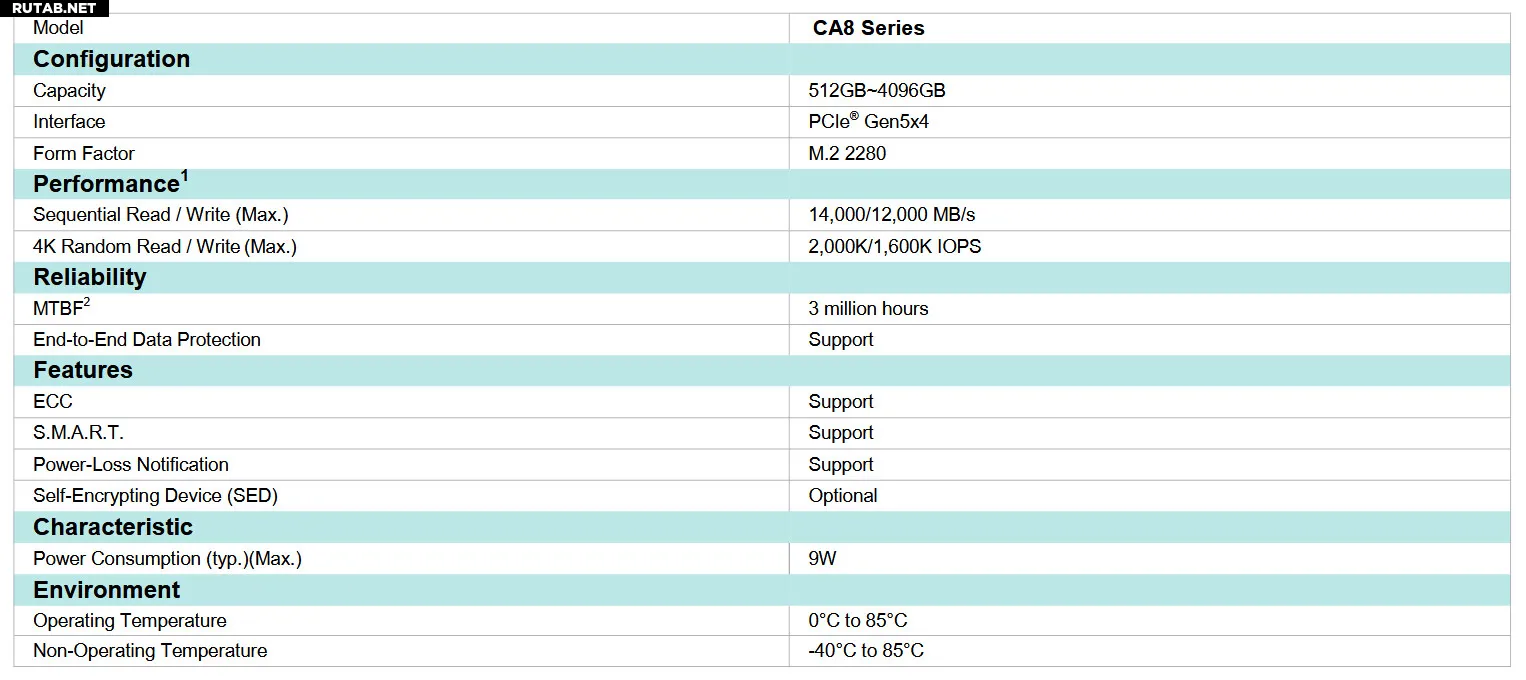Select the S.M.A.R.T. row label
Screen dimensions: 1526x680
[x=78, y=433]
